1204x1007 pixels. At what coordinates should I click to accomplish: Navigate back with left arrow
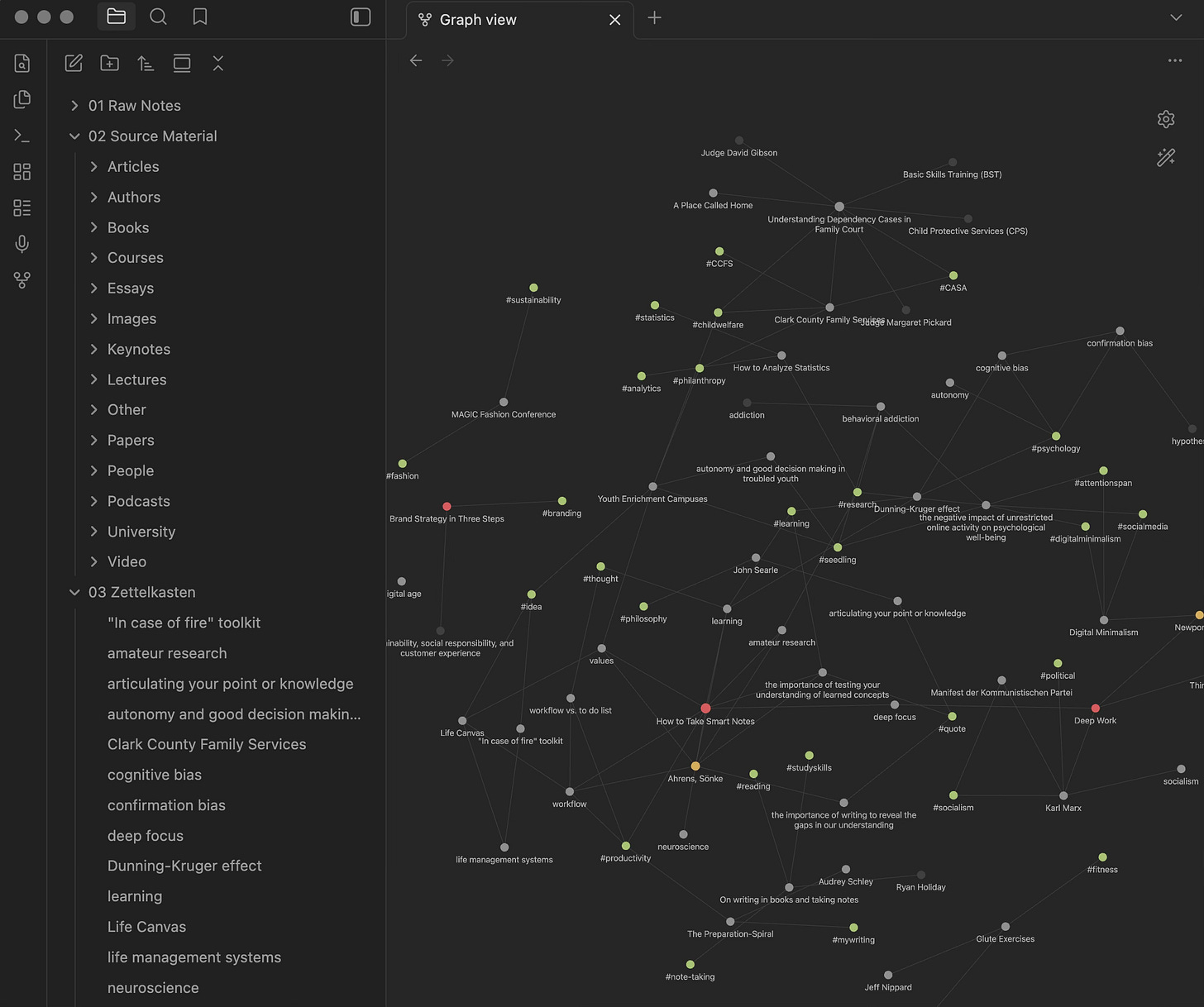coord(416,60)
